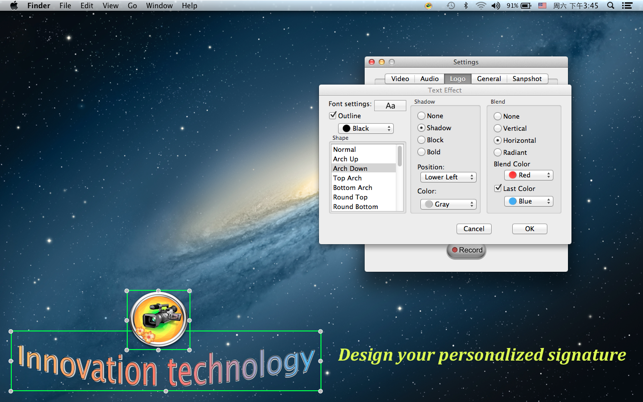The image size is (643, 402).
Task: Select Blend None radio button
Action: 497,116
